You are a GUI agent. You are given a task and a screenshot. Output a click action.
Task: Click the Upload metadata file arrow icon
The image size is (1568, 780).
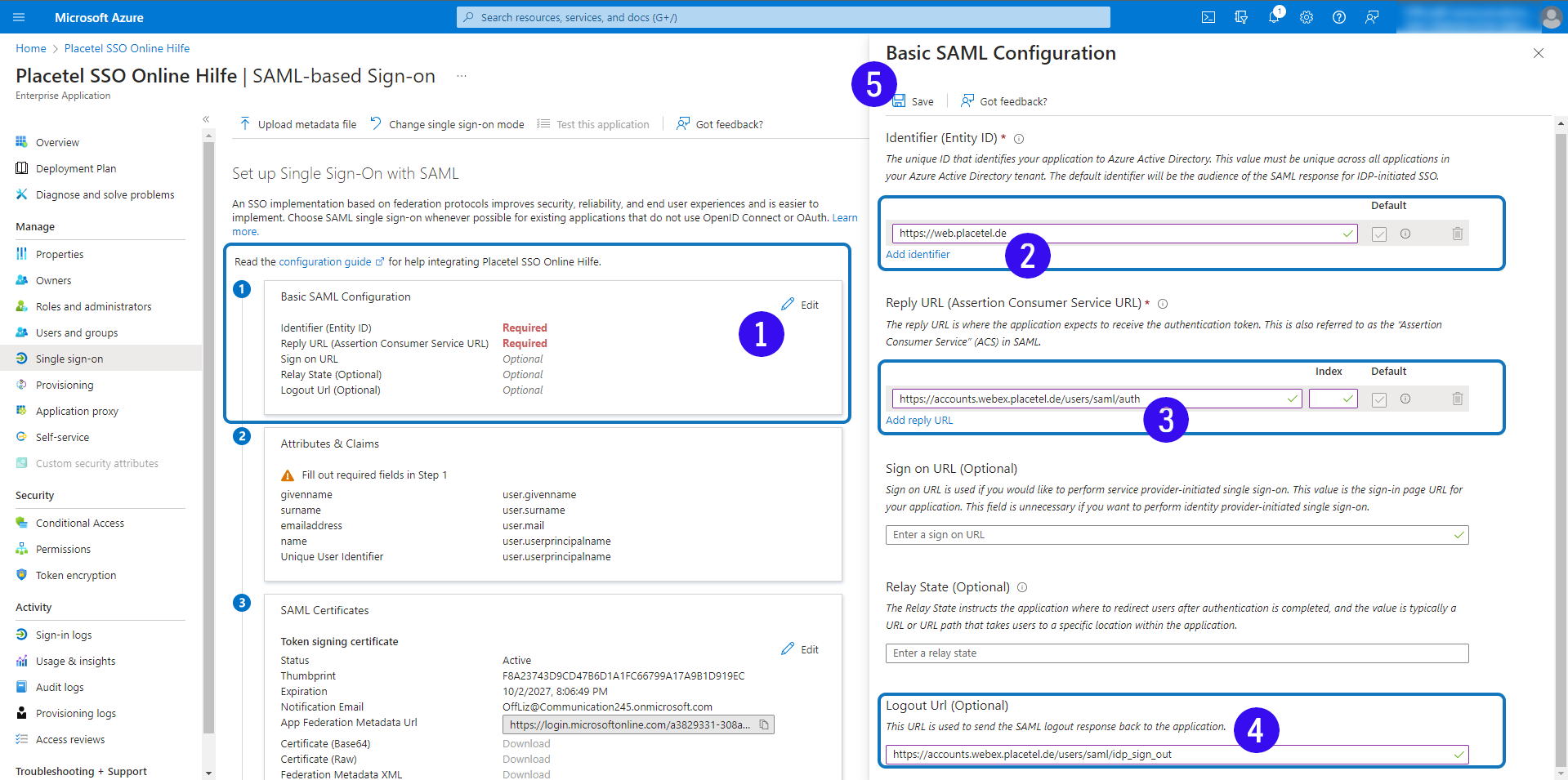click(245, 123)
